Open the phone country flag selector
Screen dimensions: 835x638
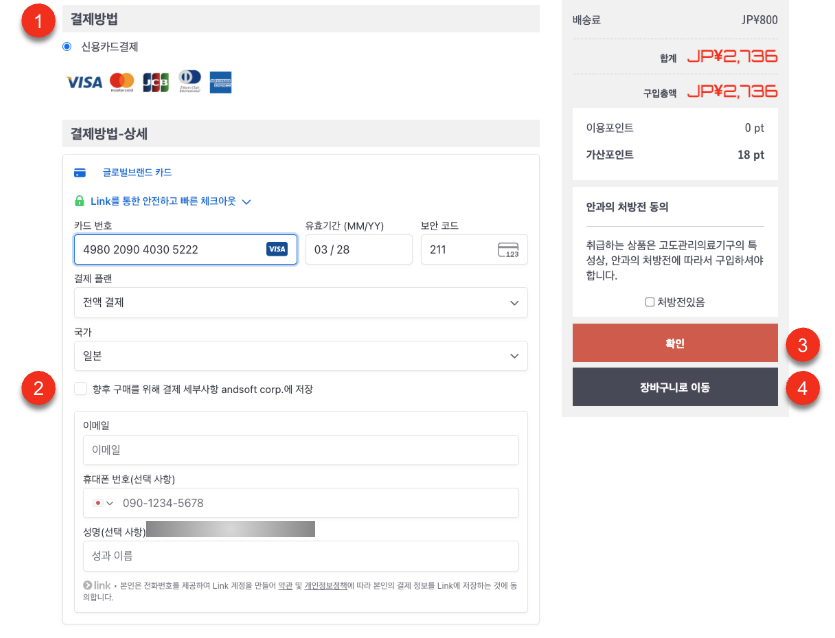[103, 503]
